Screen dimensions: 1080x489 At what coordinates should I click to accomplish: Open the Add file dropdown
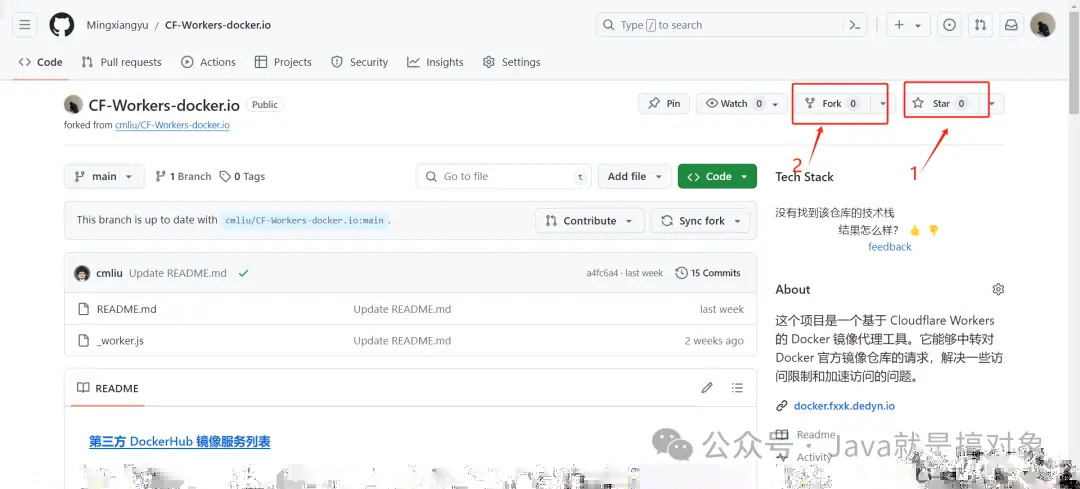point(634,176)
